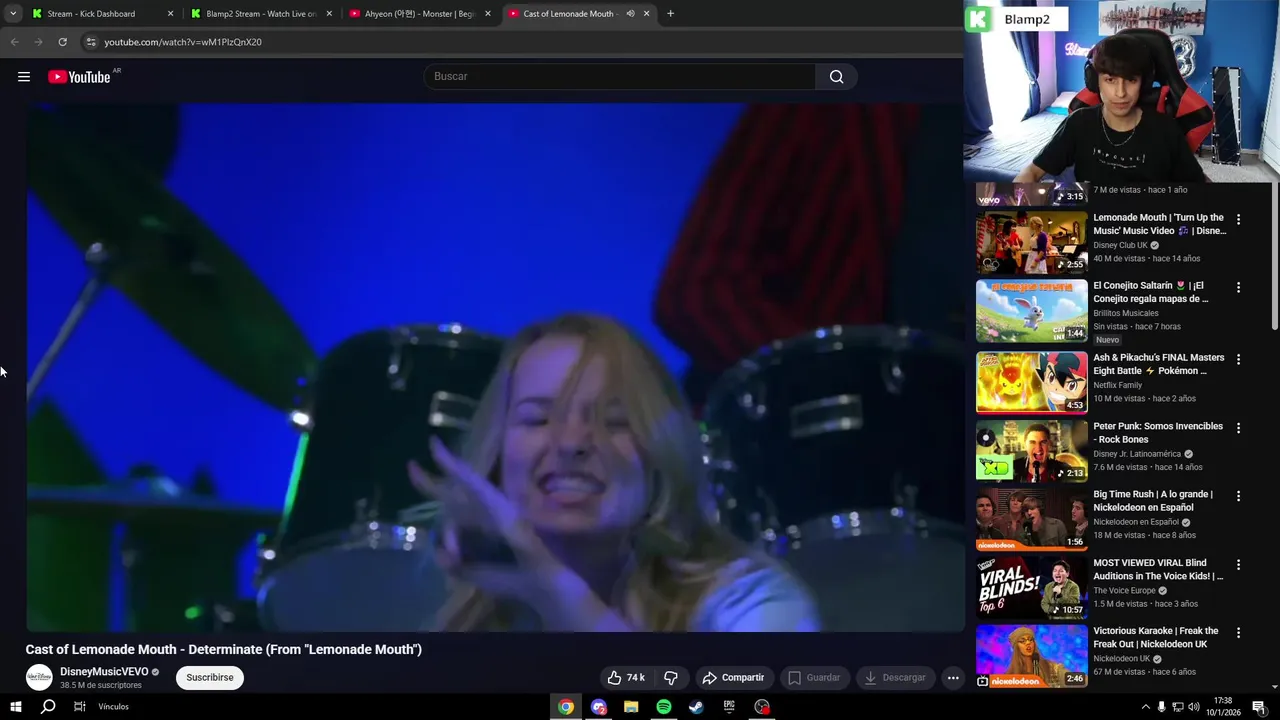Click the Buscar search field

[x=620, y=77]
